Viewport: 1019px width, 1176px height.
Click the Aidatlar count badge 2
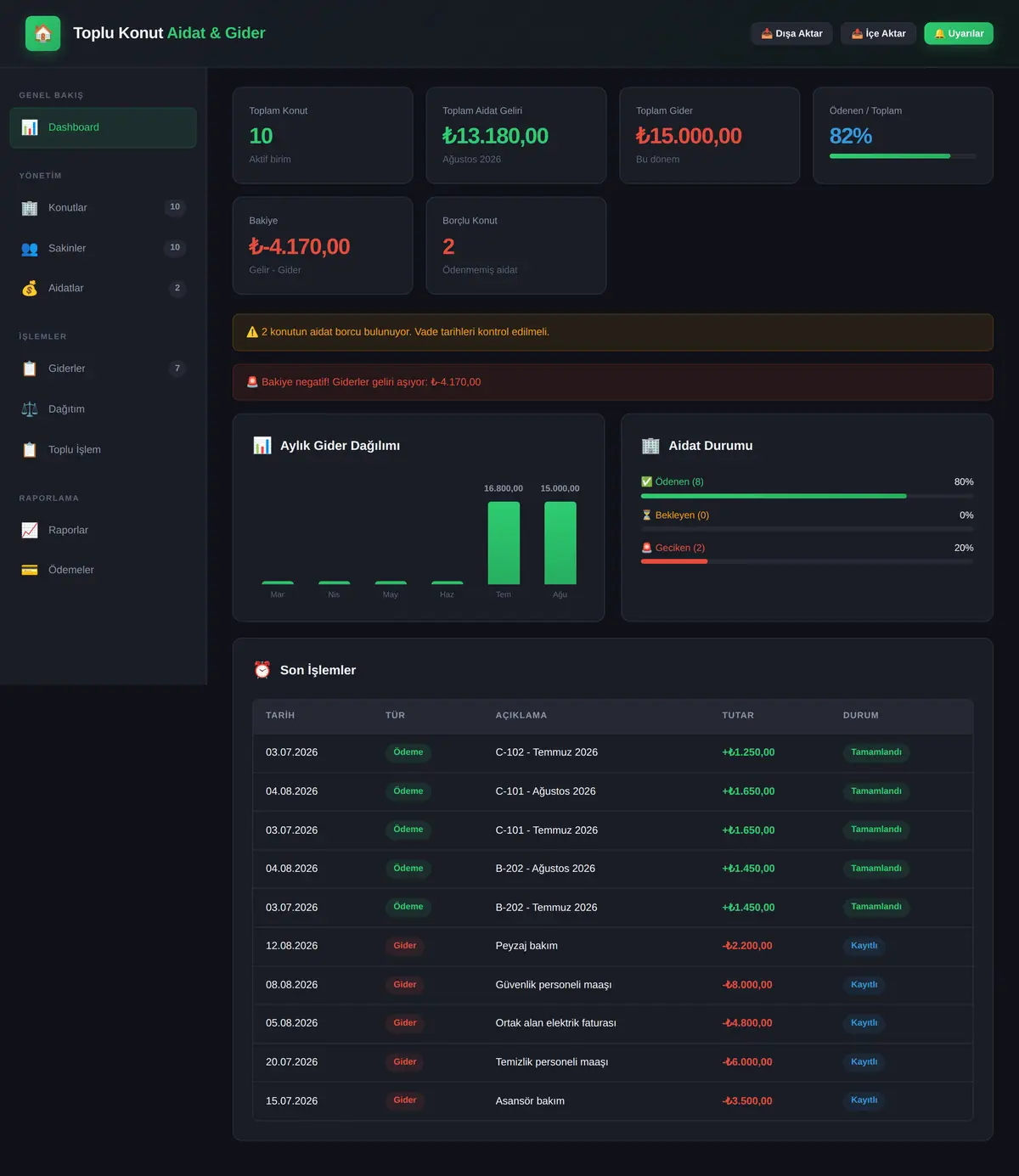coord(177,289)
